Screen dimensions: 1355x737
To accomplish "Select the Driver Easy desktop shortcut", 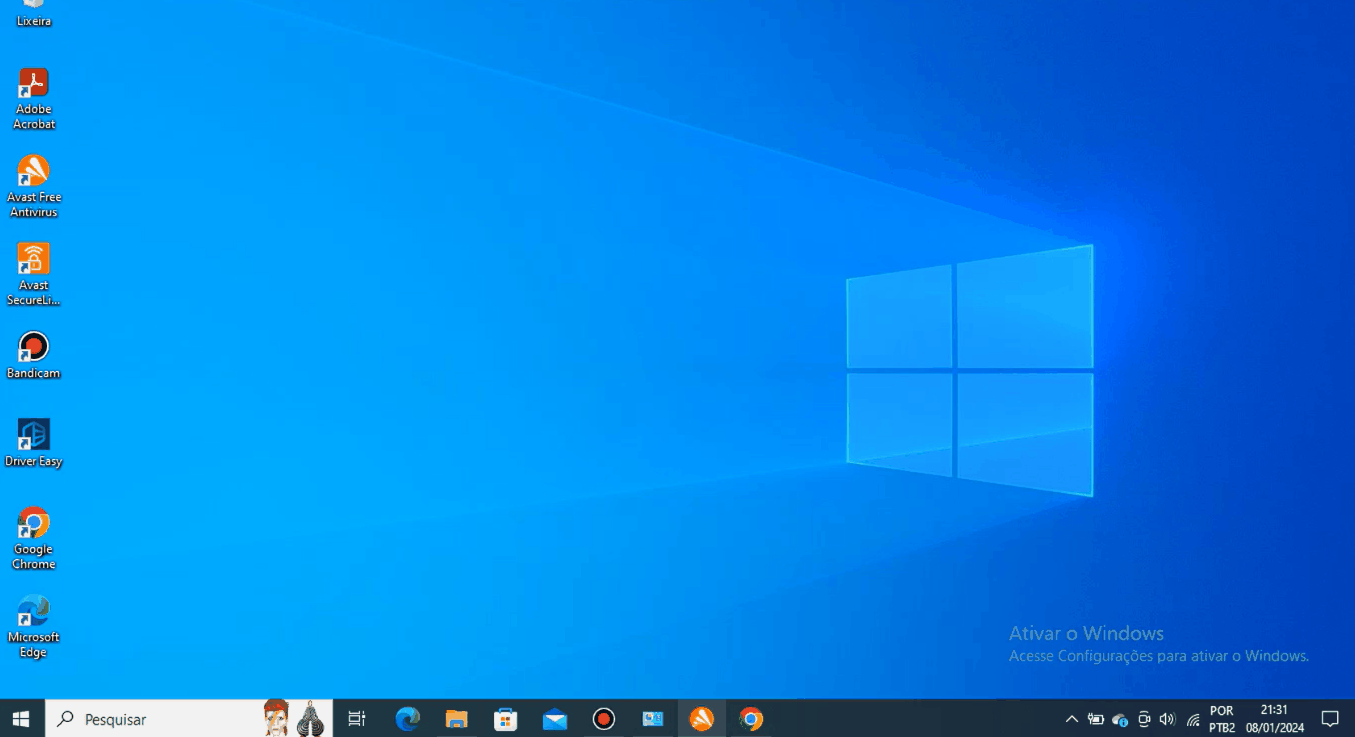I will (x=33, y=444).
